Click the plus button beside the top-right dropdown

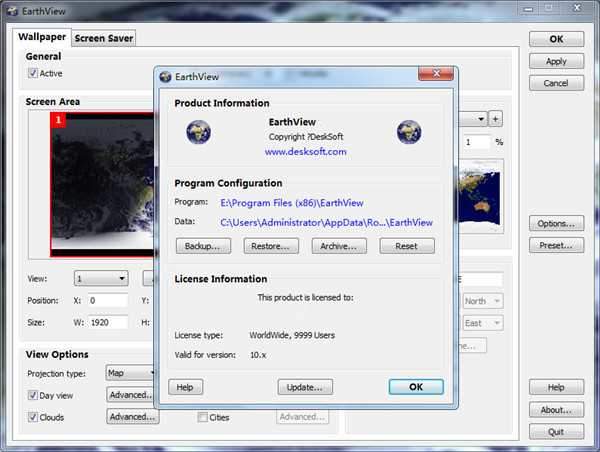pos(496,119)
